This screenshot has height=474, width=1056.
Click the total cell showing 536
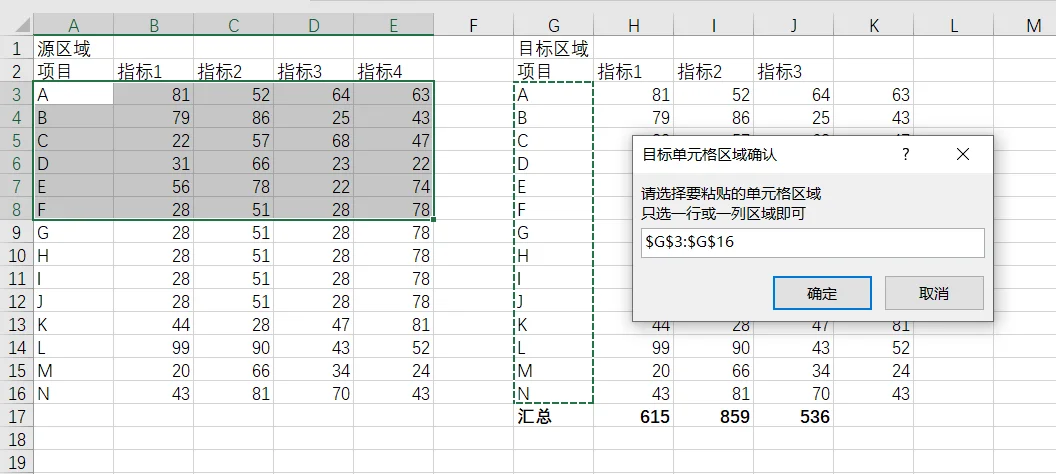click(794, 416)
